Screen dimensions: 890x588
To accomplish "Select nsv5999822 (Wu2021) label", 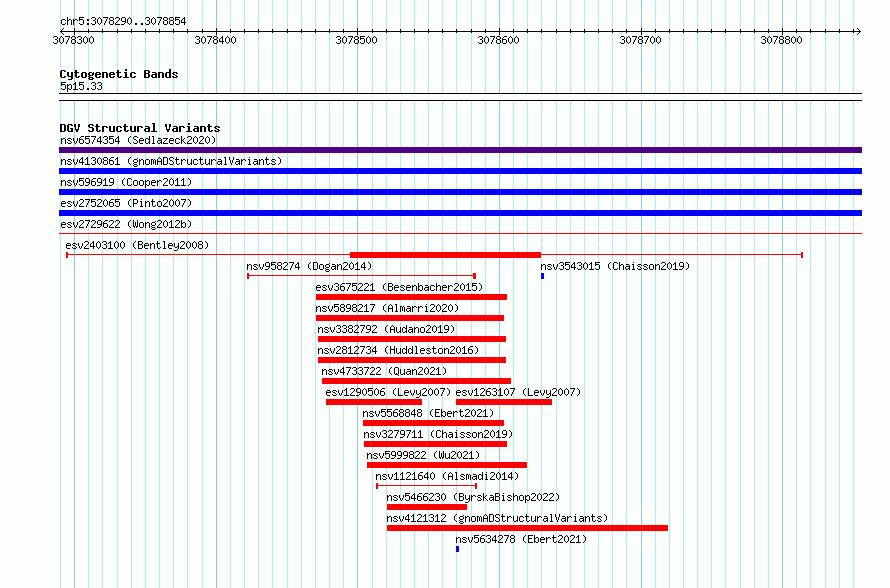I will [423, 455].
